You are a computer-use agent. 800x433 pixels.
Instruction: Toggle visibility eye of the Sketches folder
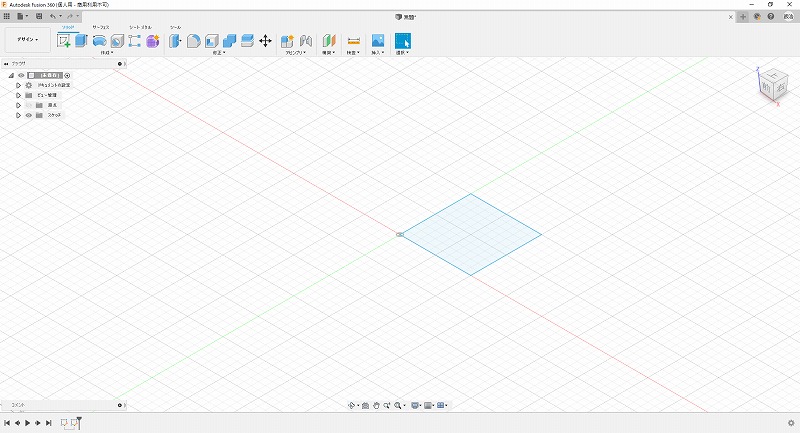[x=28, y=115]
